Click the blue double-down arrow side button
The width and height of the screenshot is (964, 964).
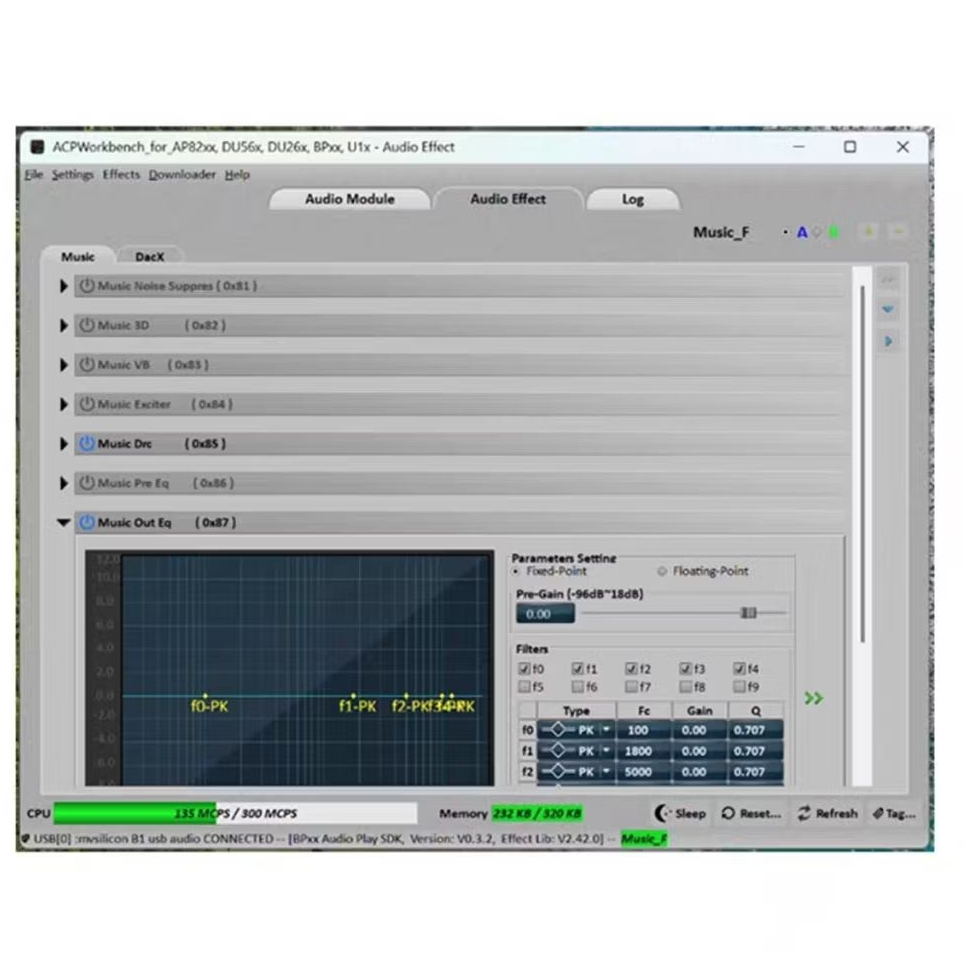(x=888, y=309)
